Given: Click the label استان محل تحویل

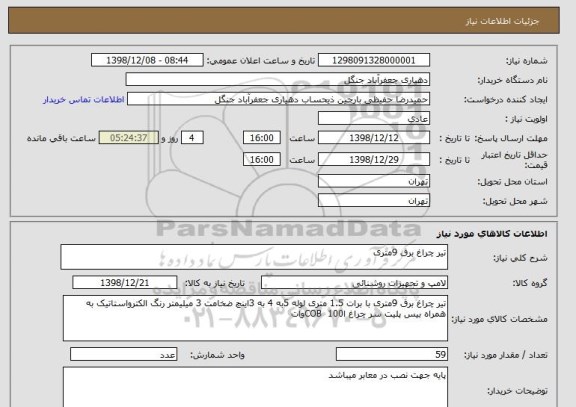Looking at the screenshot, I should 512,182.
